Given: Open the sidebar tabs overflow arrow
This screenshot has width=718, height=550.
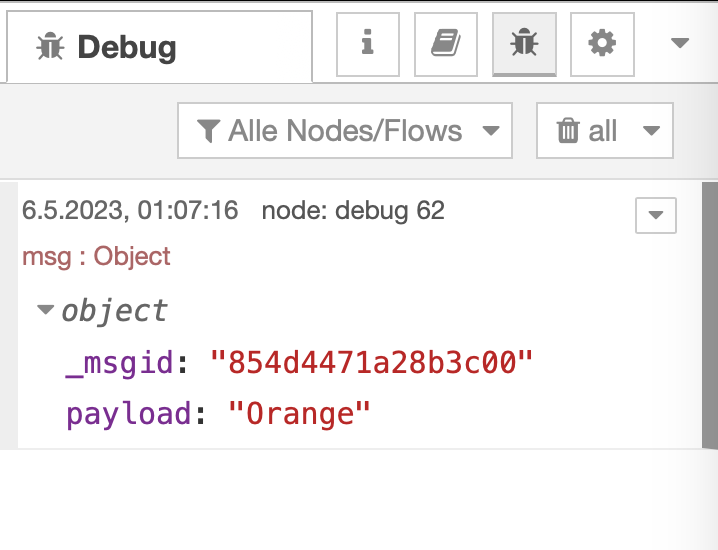Looking at the screenshot, I should (x=680, y=43).
